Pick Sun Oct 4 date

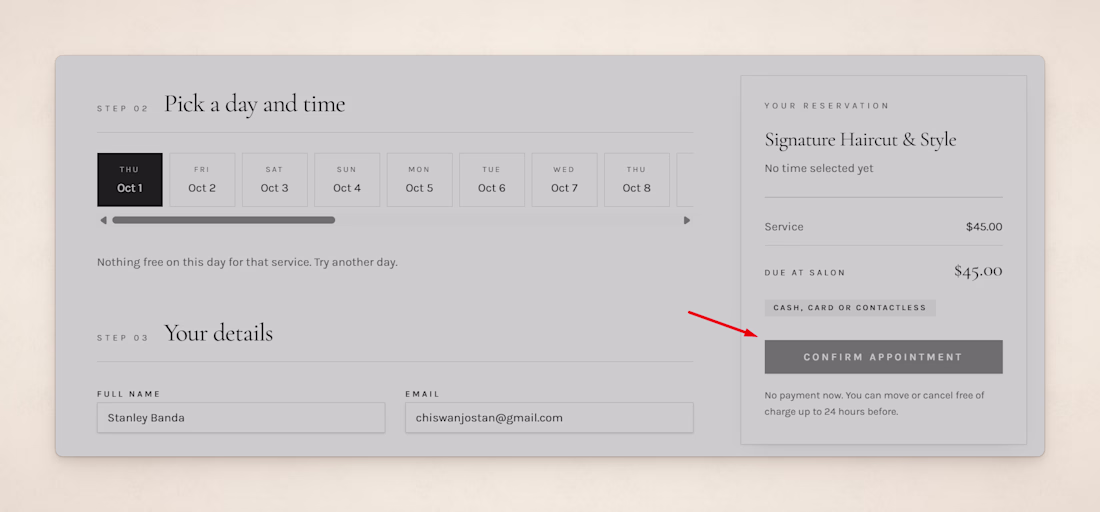(347, 180)
